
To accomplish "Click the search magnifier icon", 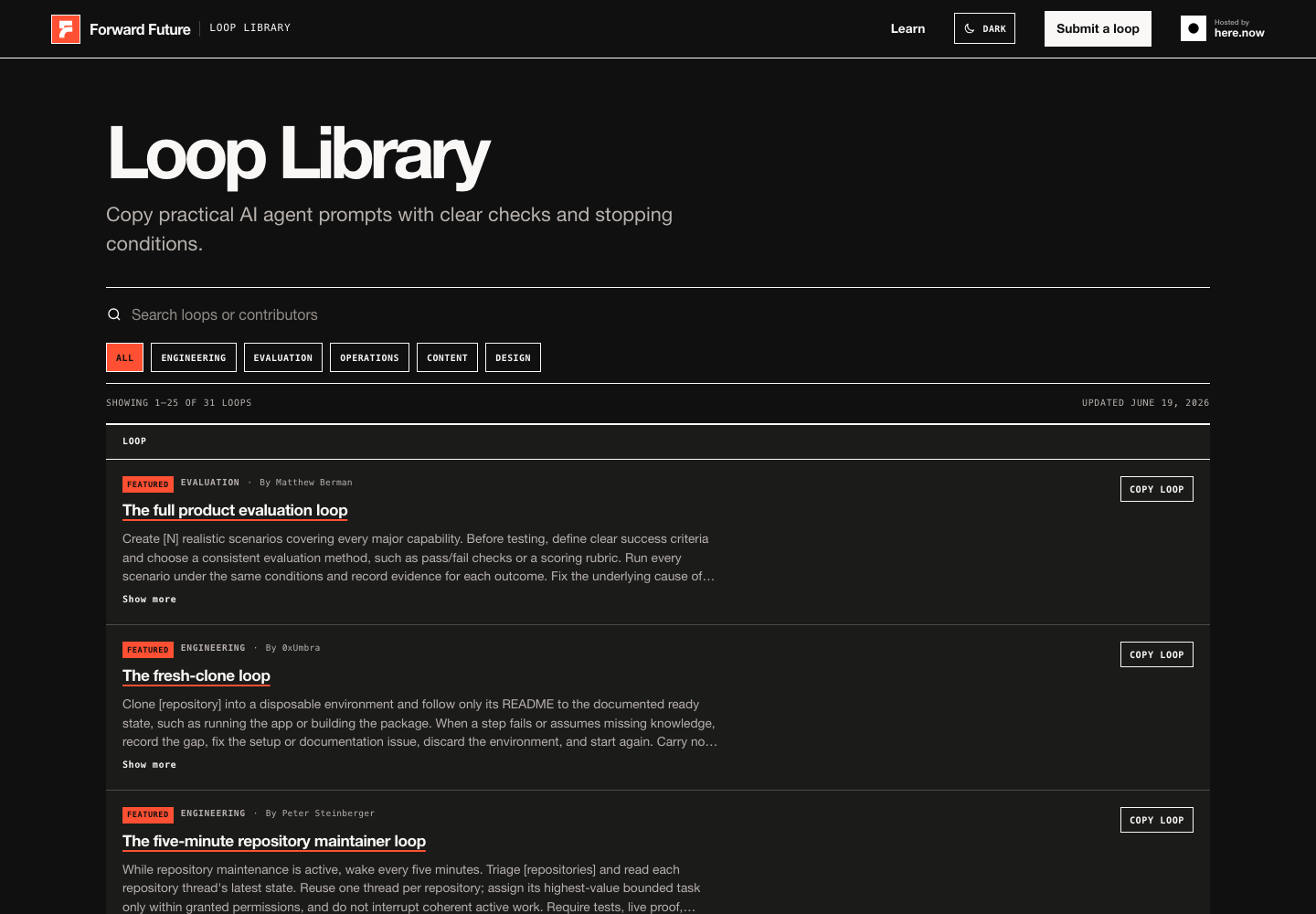I will (x=114, y=314).
